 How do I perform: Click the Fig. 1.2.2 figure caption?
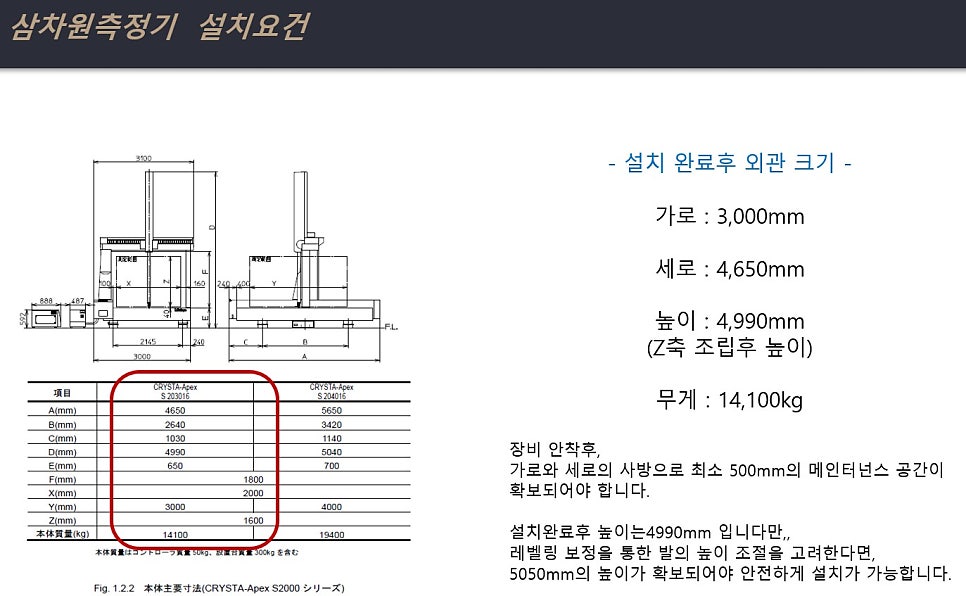coord(219,589)
